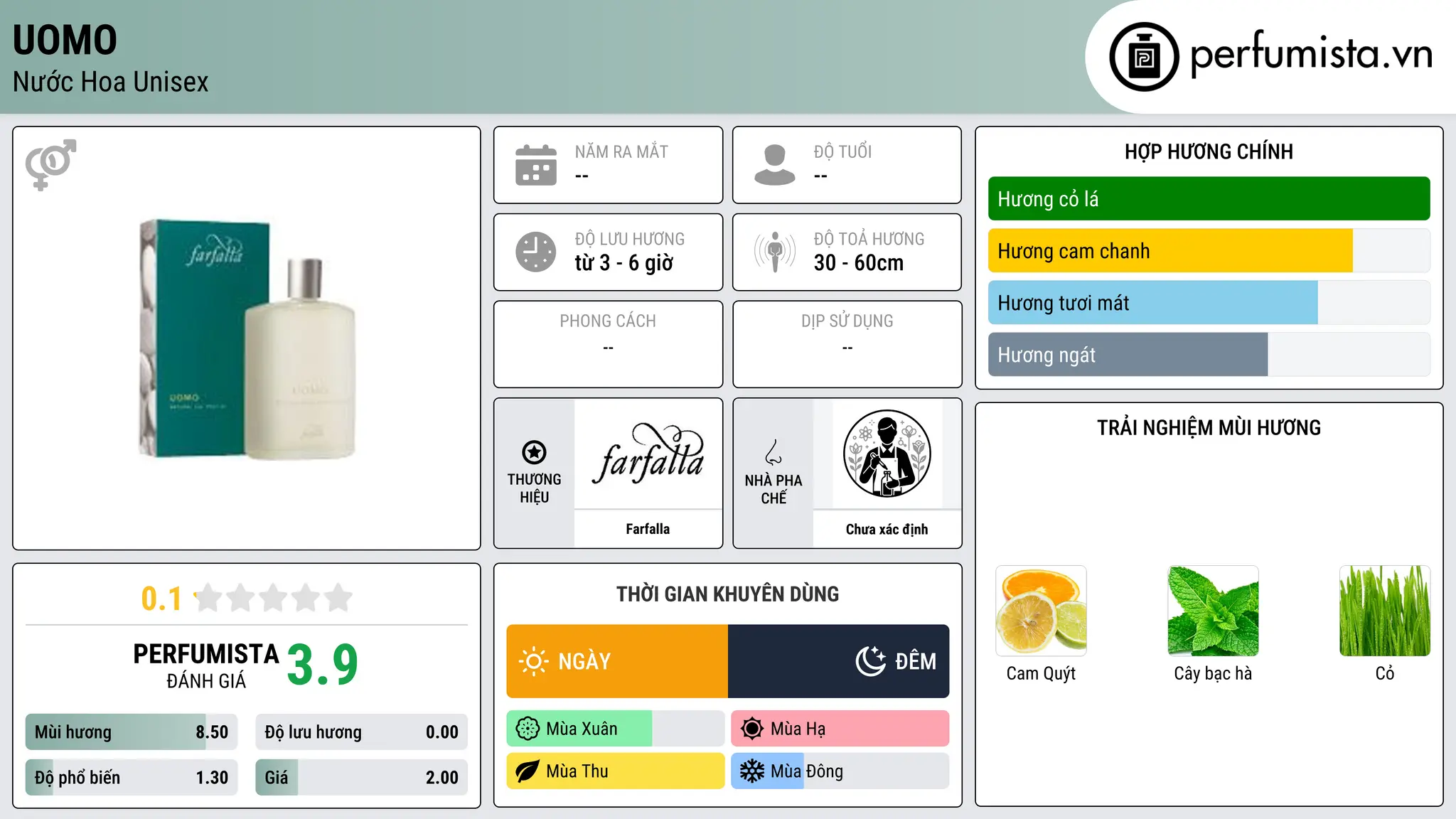Click the perfumista.vn bottle logo icon

(1144, 57)
